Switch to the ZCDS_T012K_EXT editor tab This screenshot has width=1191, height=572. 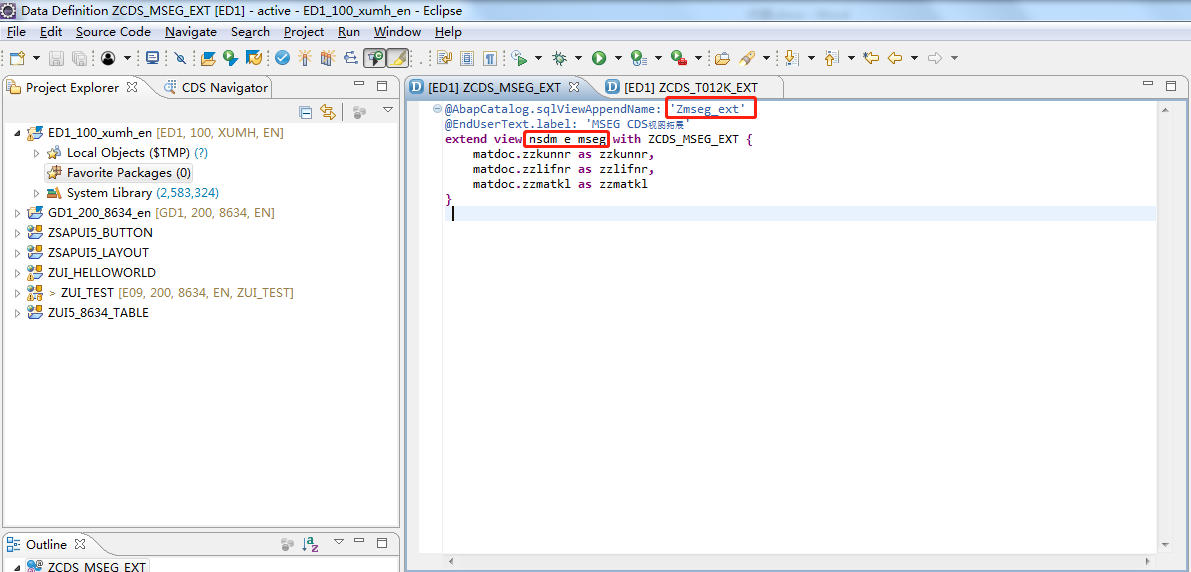click(688, 87)
